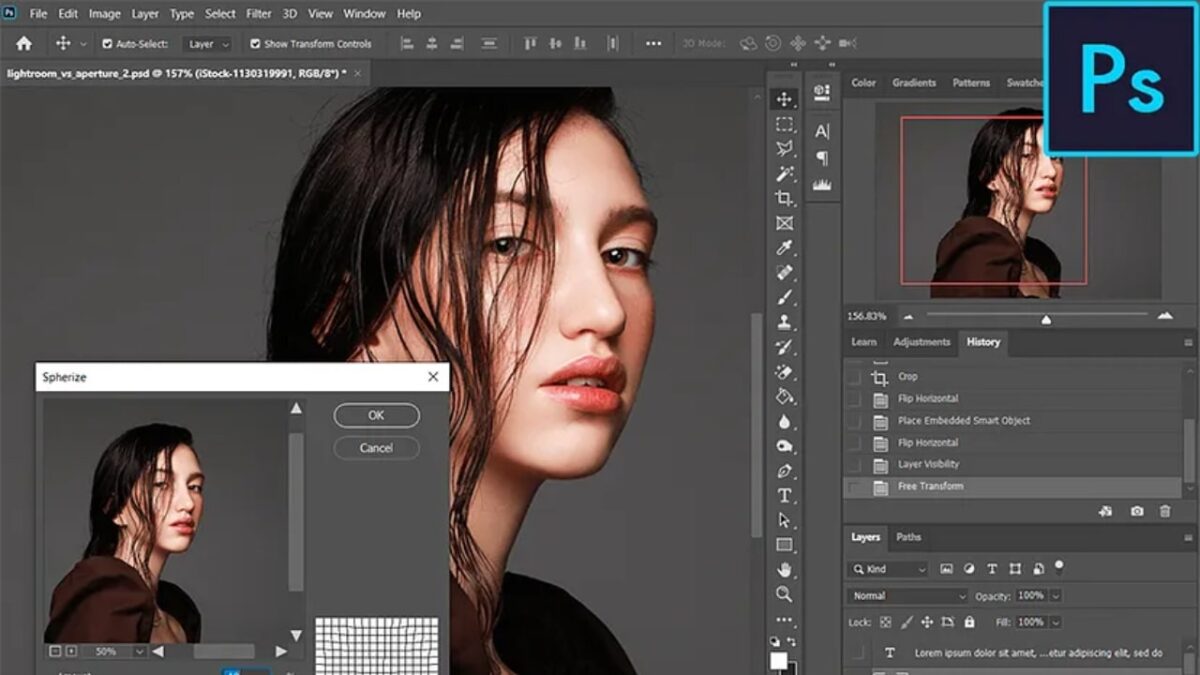Click OK in the Spherize dialog

[376, 415]
